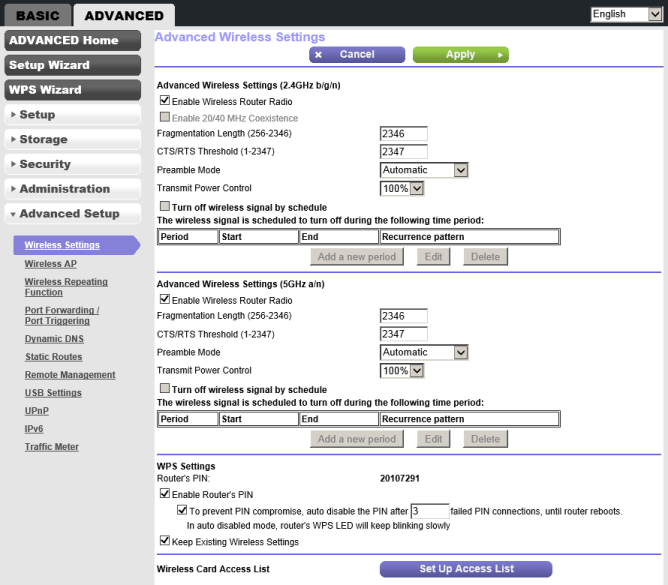Click 2.4GHz Add a new period button

point(357,256)
